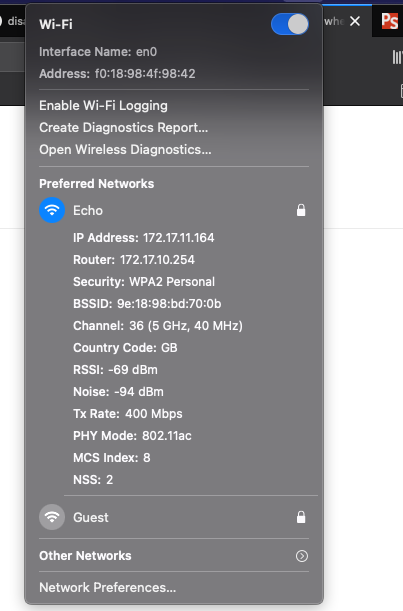Click the lock icon beside Echo
This screenshot has width=403, height=611.
coord(301,210)
